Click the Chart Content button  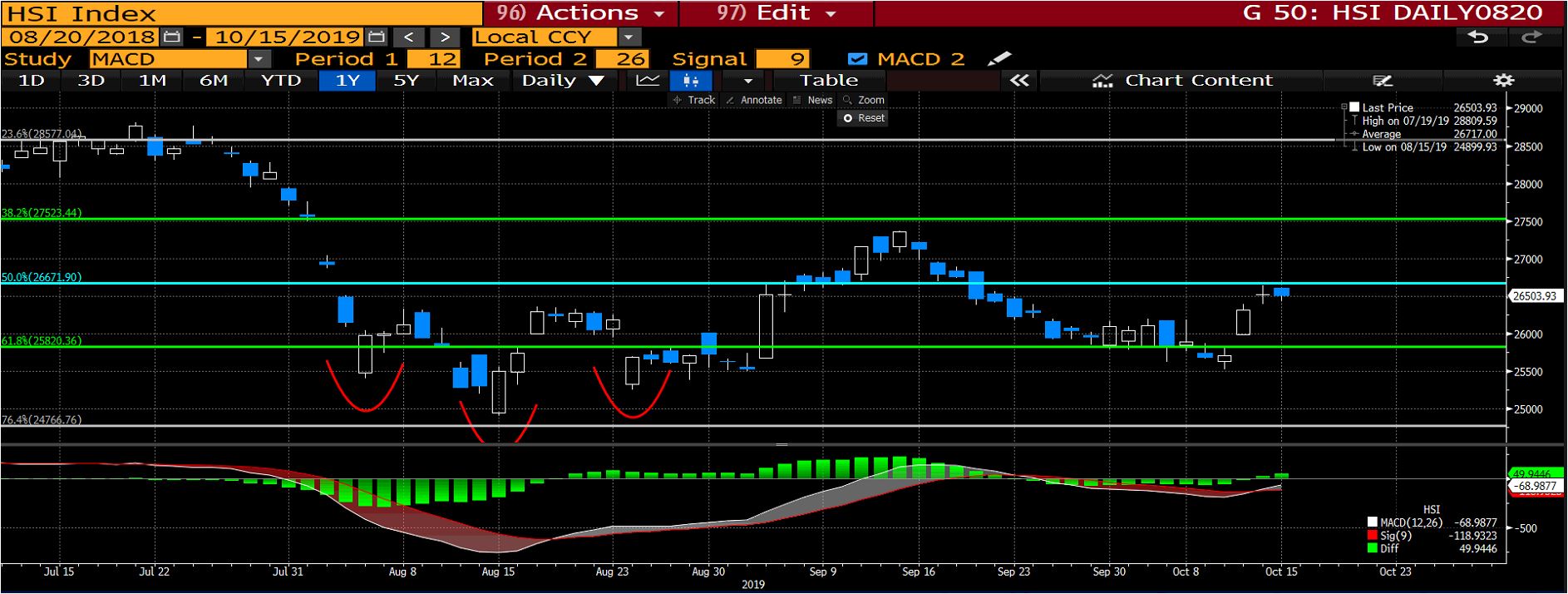pyautogui.click(x=1181, y=81)
